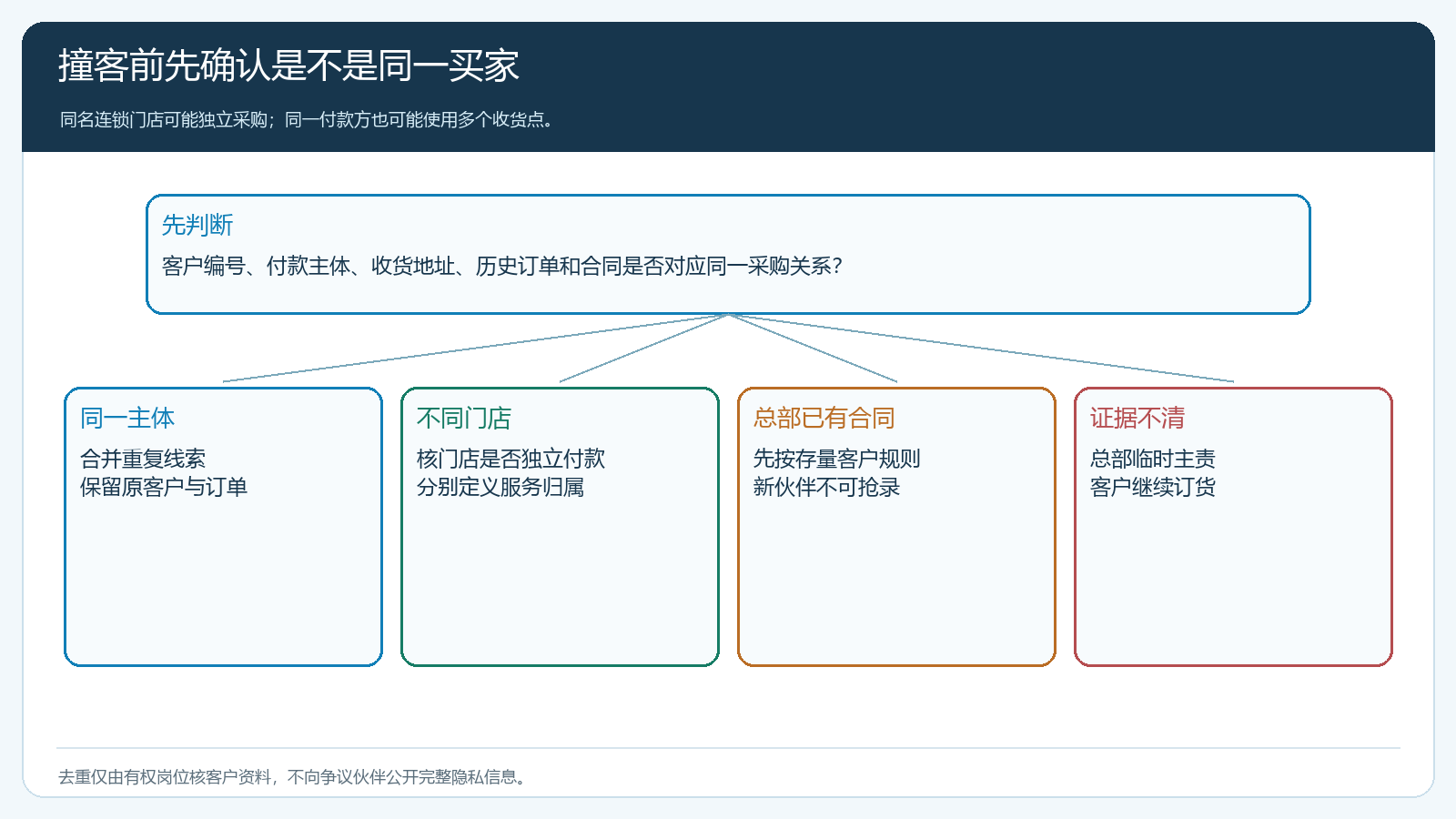Select the line 先按存量客户规则

tap(837, 459)
